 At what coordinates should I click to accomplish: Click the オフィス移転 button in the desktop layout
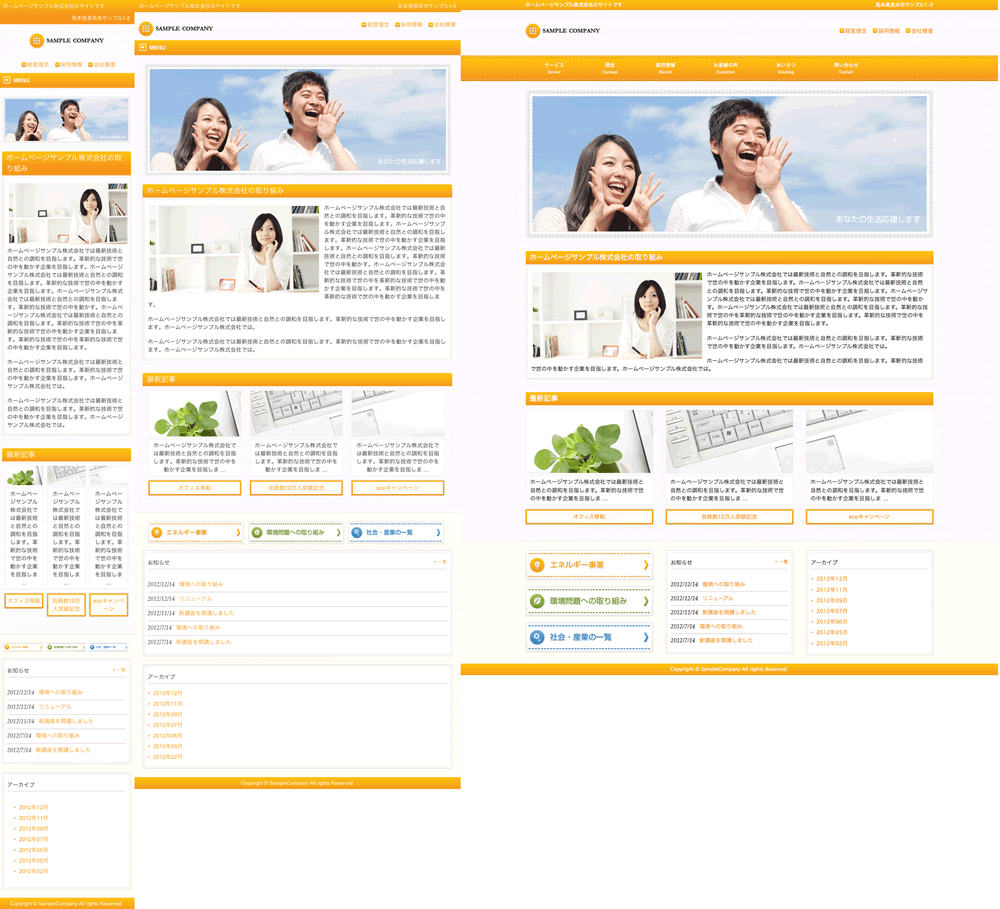point(589,517)
